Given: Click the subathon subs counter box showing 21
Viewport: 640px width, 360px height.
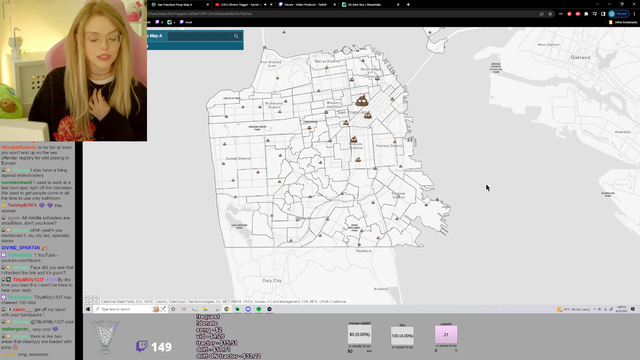Looking at the screenshot, I should [446, 334].
